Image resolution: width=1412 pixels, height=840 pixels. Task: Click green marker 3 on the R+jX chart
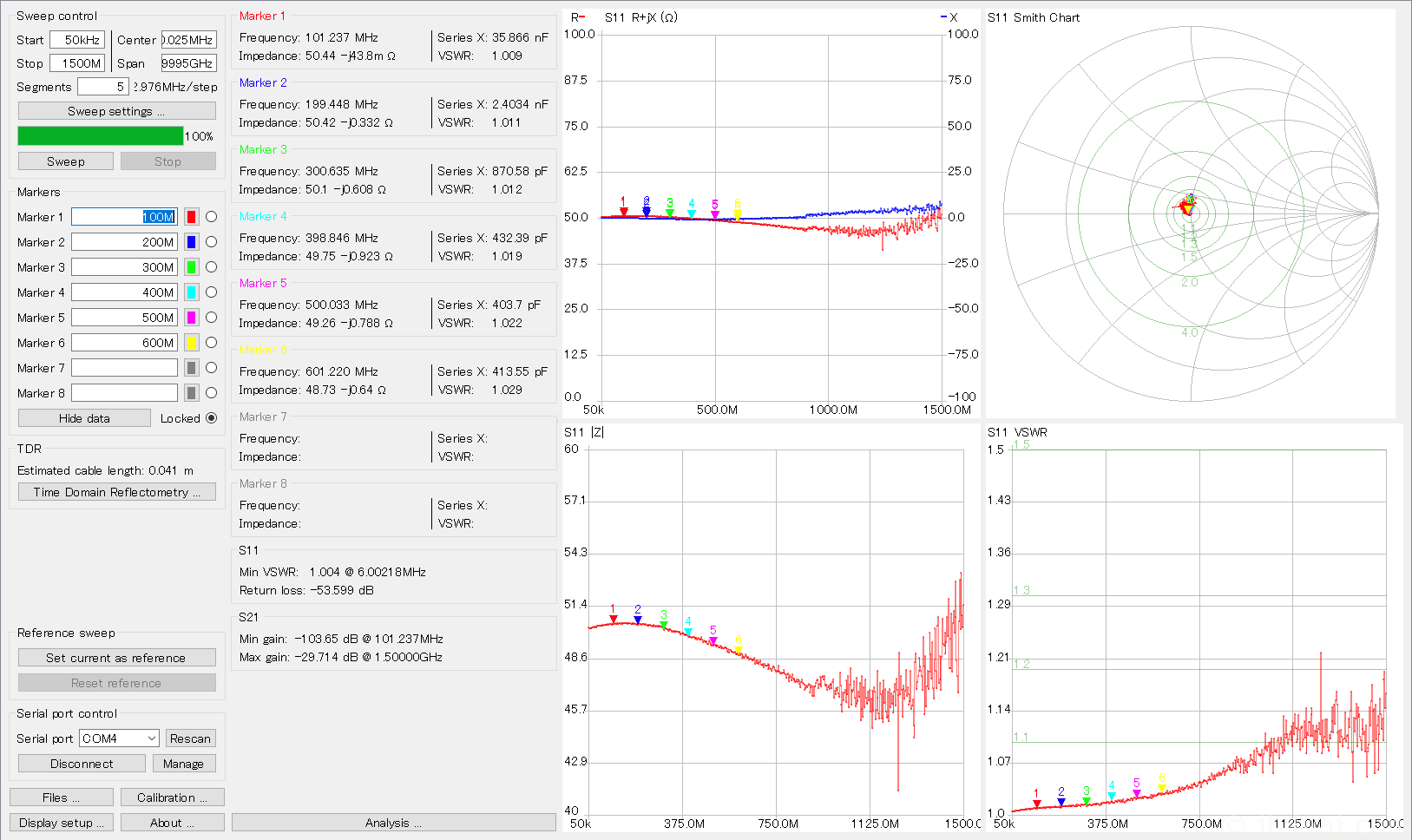[670, 213]
